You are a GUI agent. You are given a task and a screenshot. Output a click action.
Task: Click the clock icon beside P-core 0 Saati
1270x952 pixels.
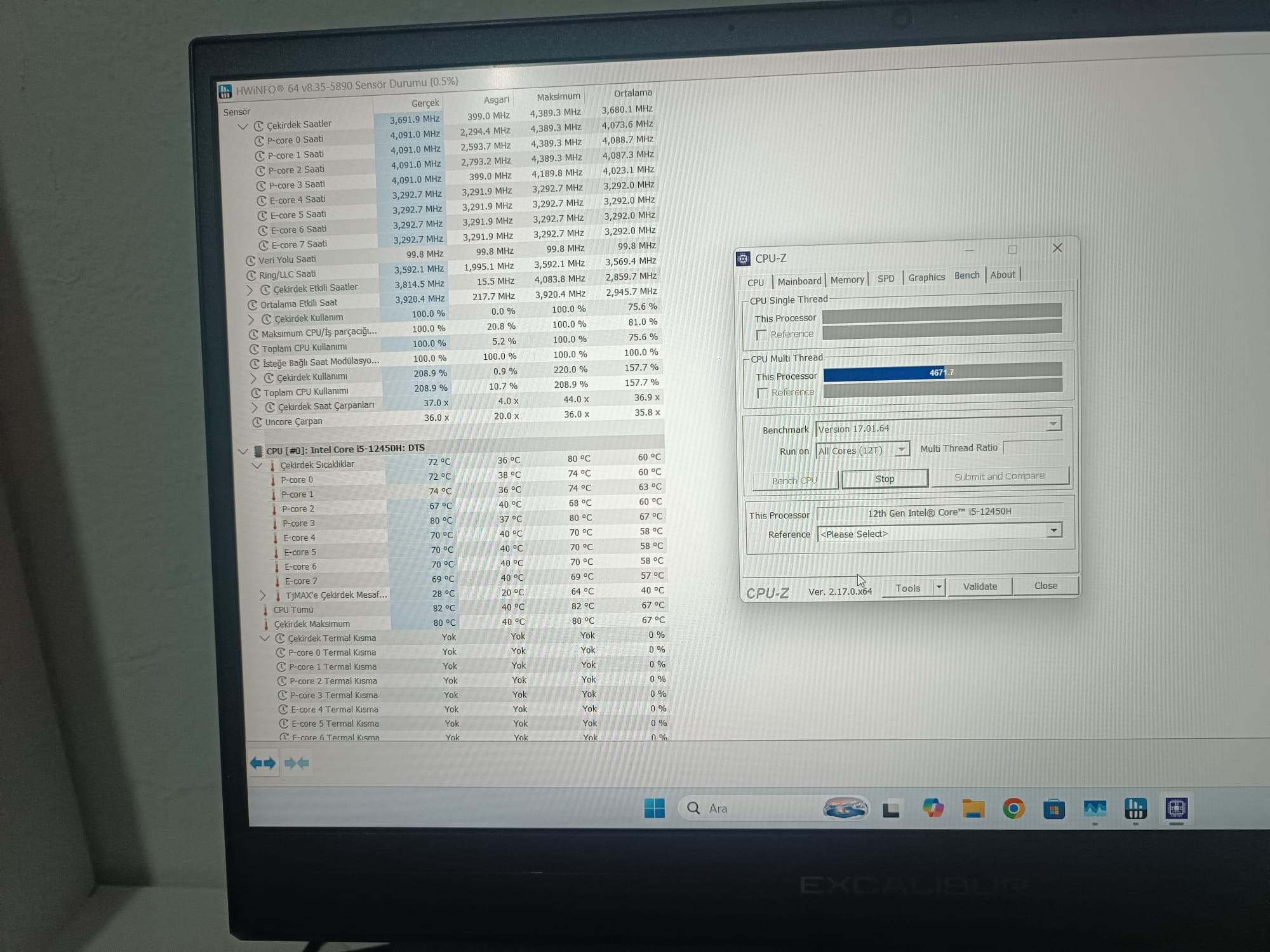click(x=259, y=141)
